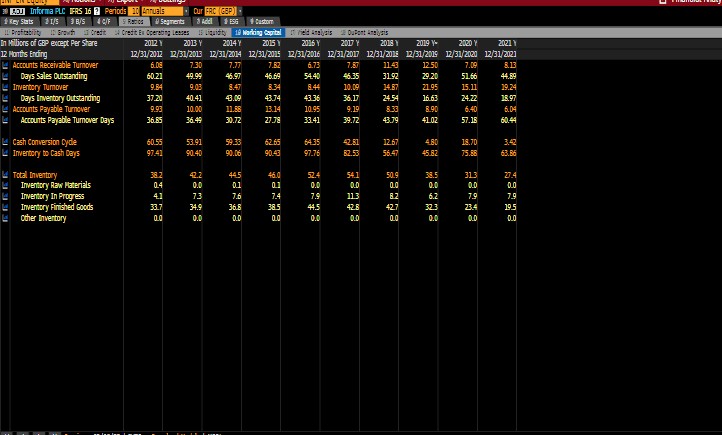The width and height of the screenshot is (722, 435).
Task: Click the Inventory Finished Goods label
Action: pos(57,208)
